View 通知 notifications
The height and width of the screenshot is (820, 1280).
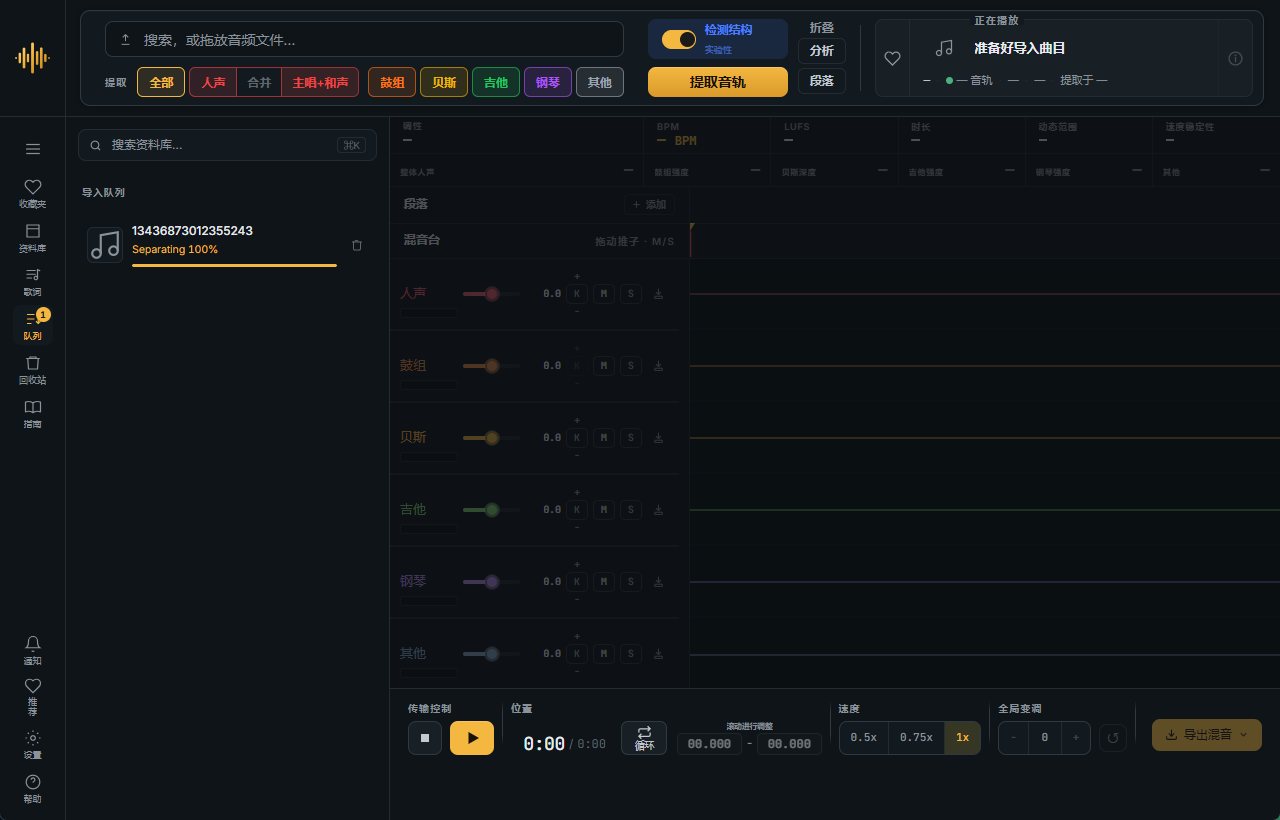33,650
